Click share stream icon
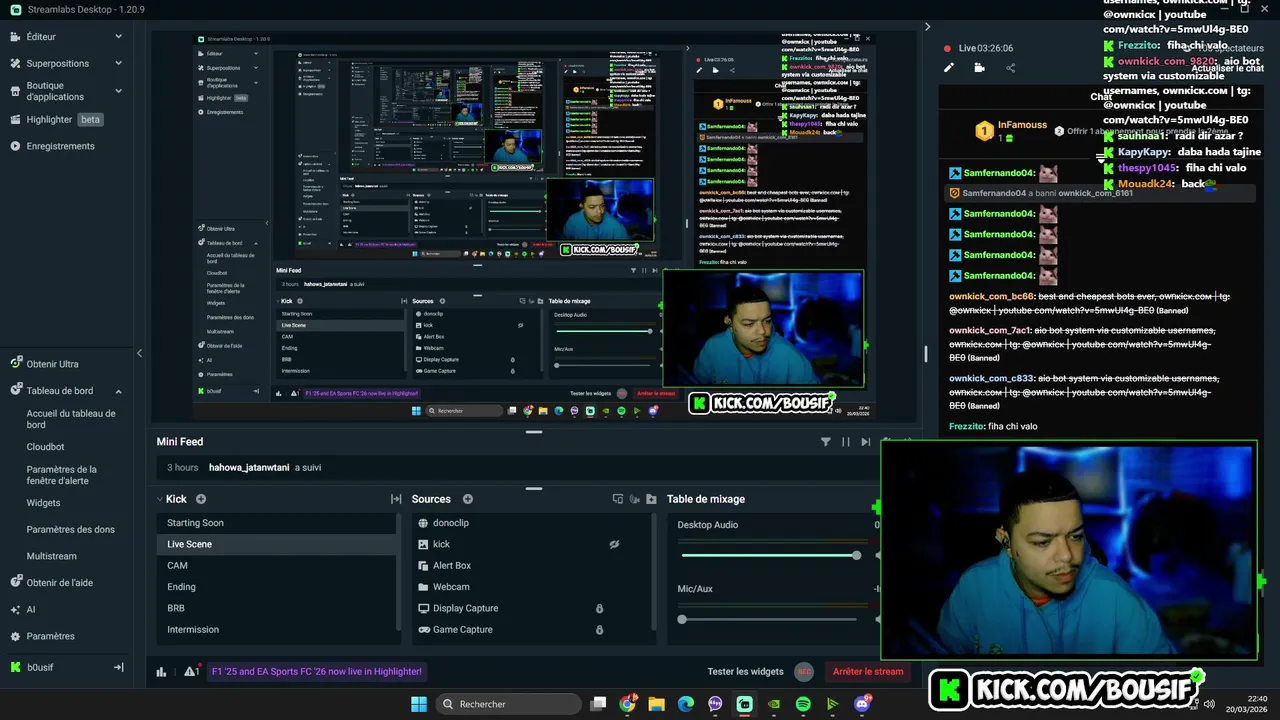The width and height of the screenshot is (1280, 720). click(x=1010, y=68)
